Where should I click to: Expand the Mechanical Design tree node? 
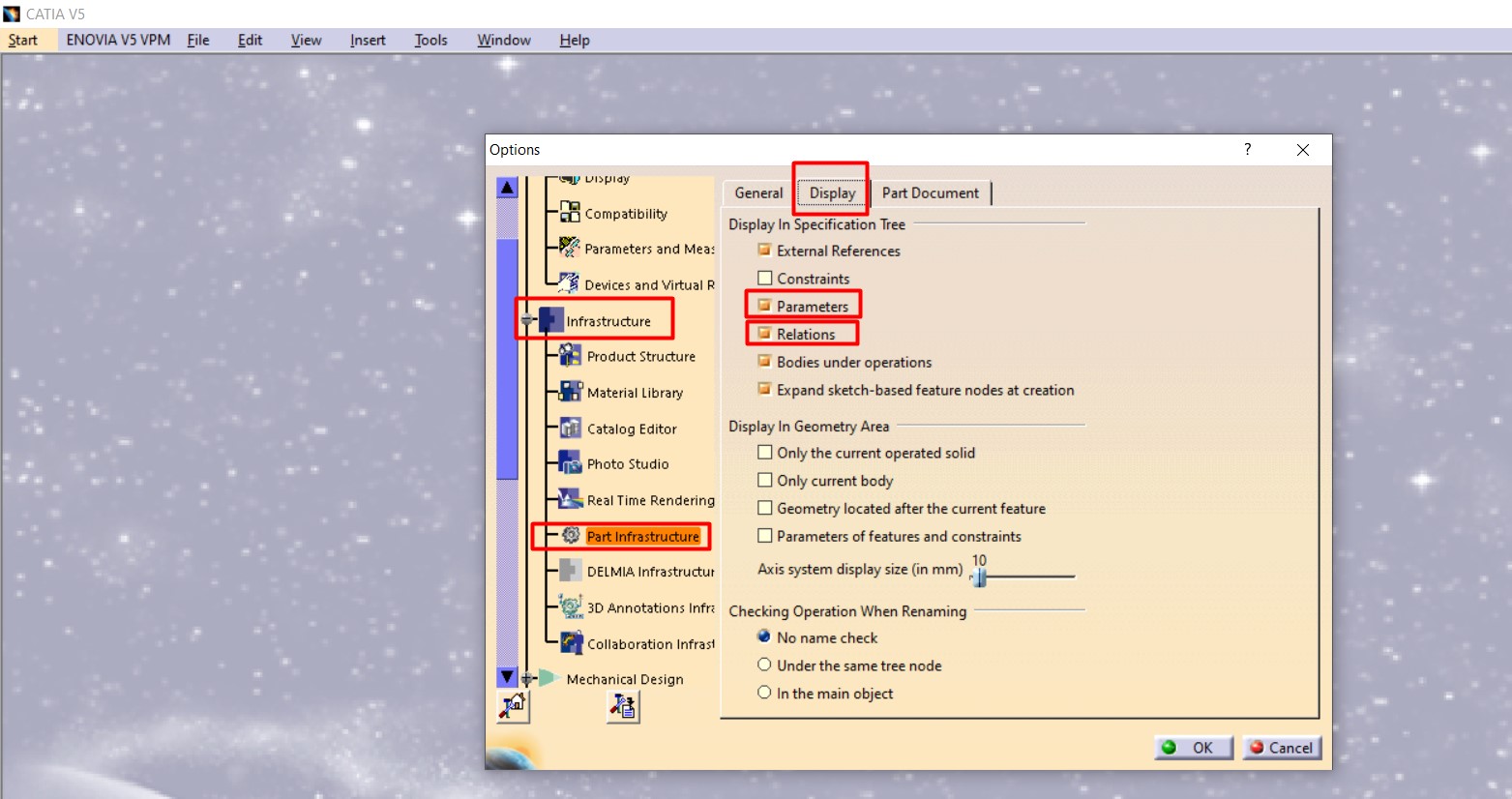coord(528,678)
